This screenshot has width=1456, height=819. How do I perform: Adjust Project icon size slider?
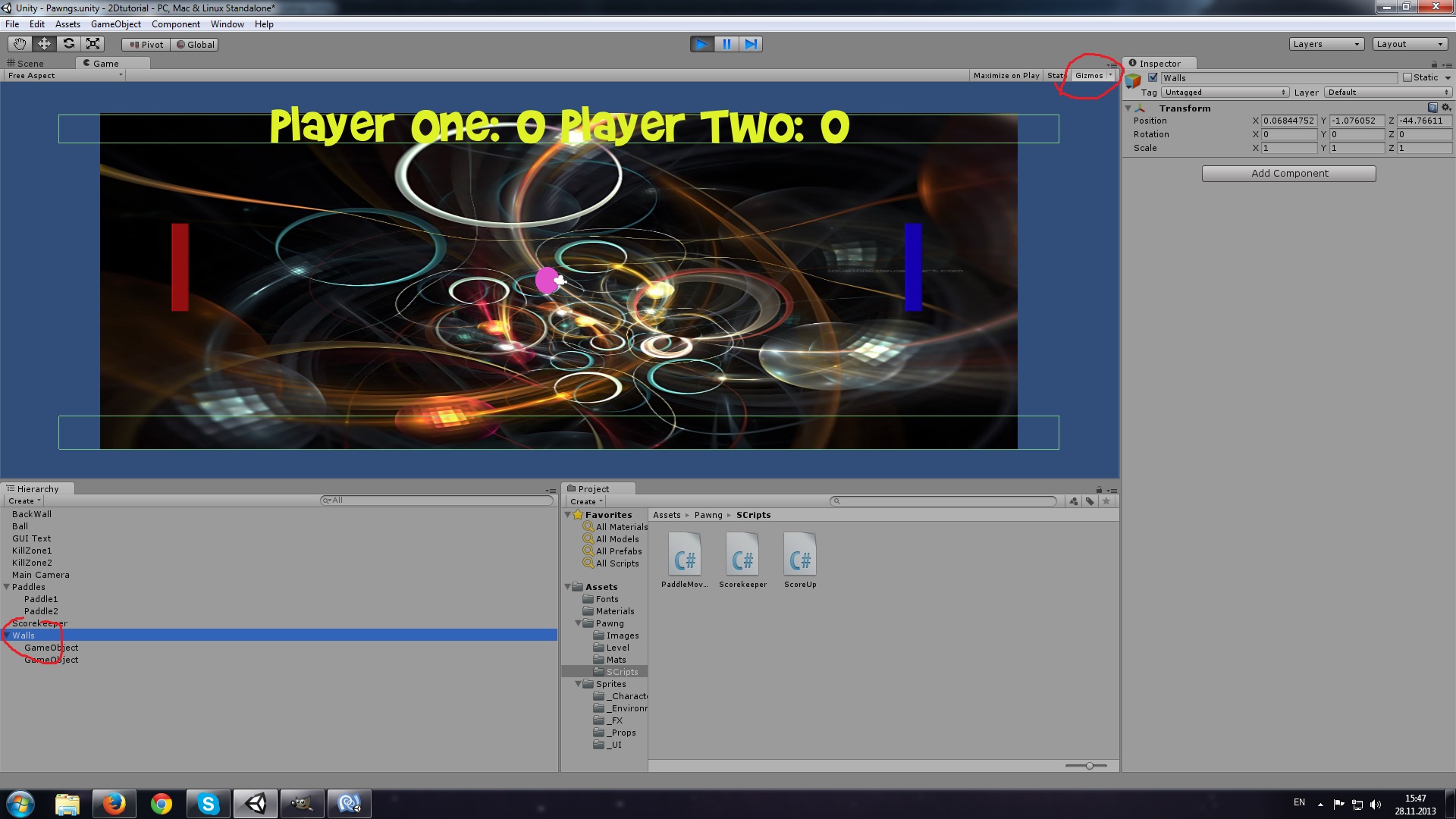tap(1089, 766)
